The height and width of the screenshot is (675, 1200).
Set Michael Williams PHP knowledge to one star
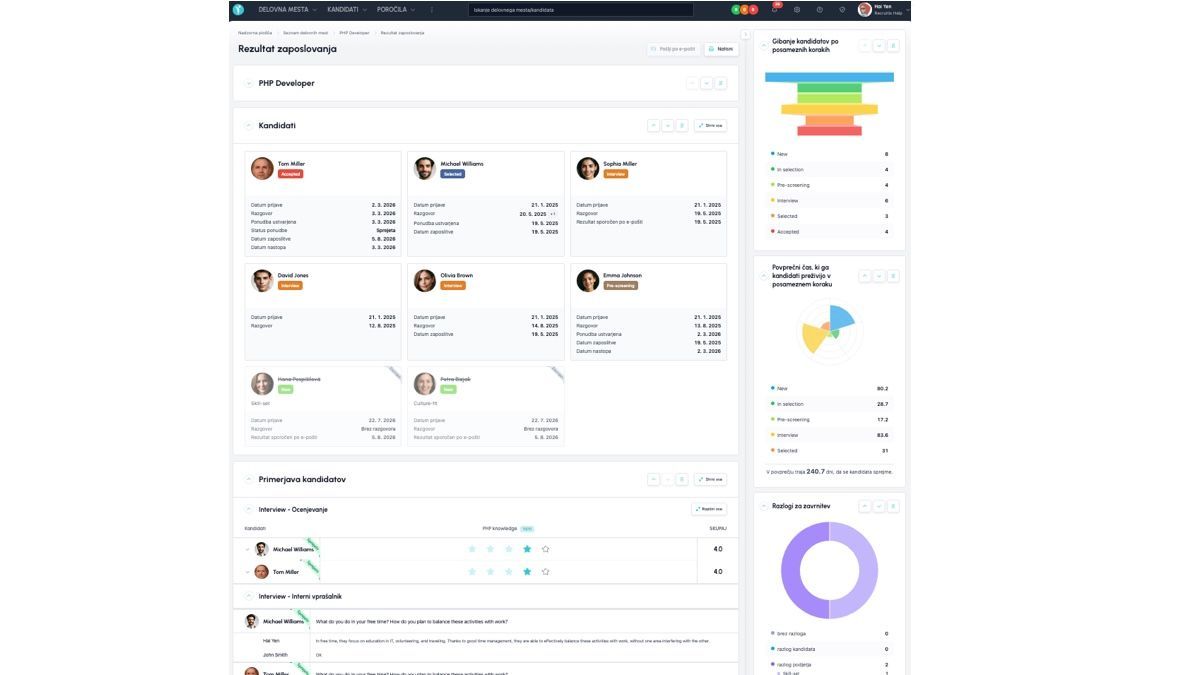pos(472,549)
